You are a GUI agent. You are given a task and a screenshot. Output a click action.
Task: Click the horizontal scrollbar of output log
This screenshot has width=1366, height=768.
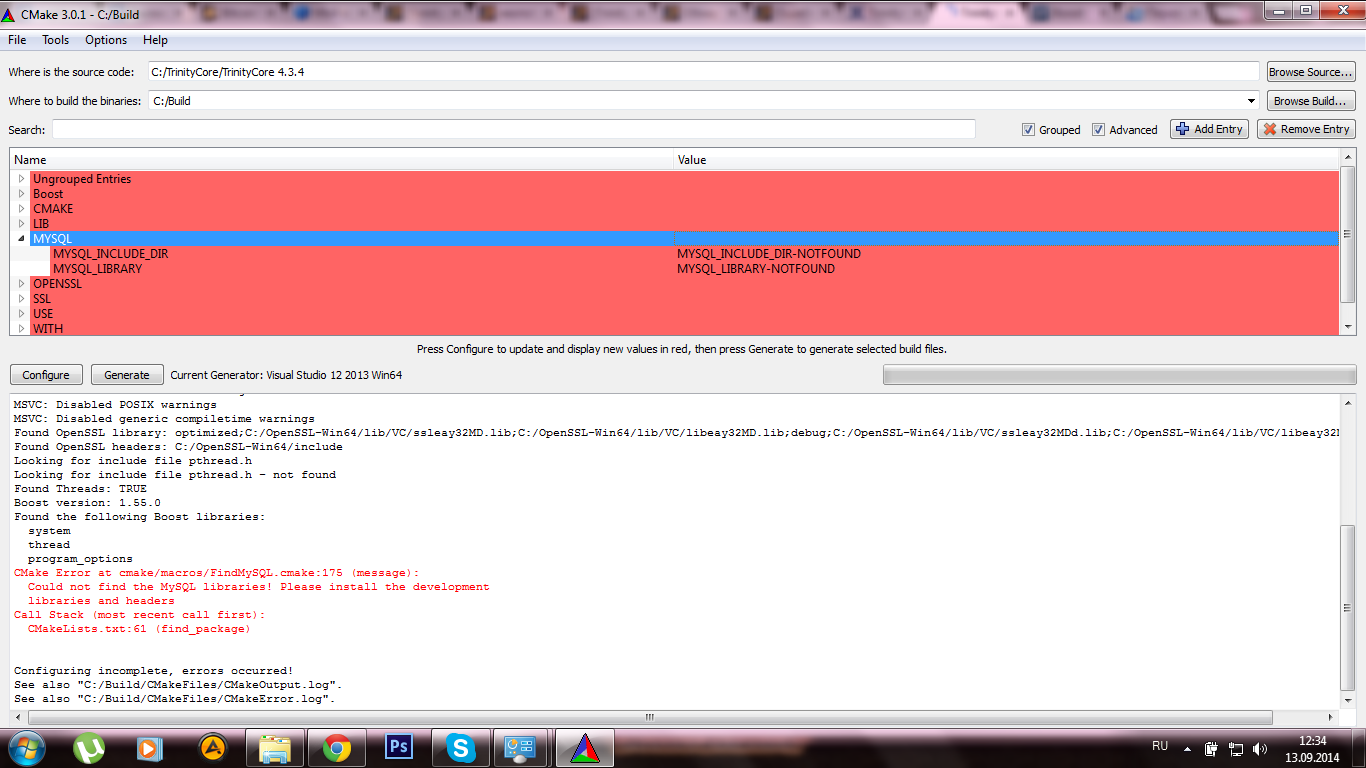point(650,717)
